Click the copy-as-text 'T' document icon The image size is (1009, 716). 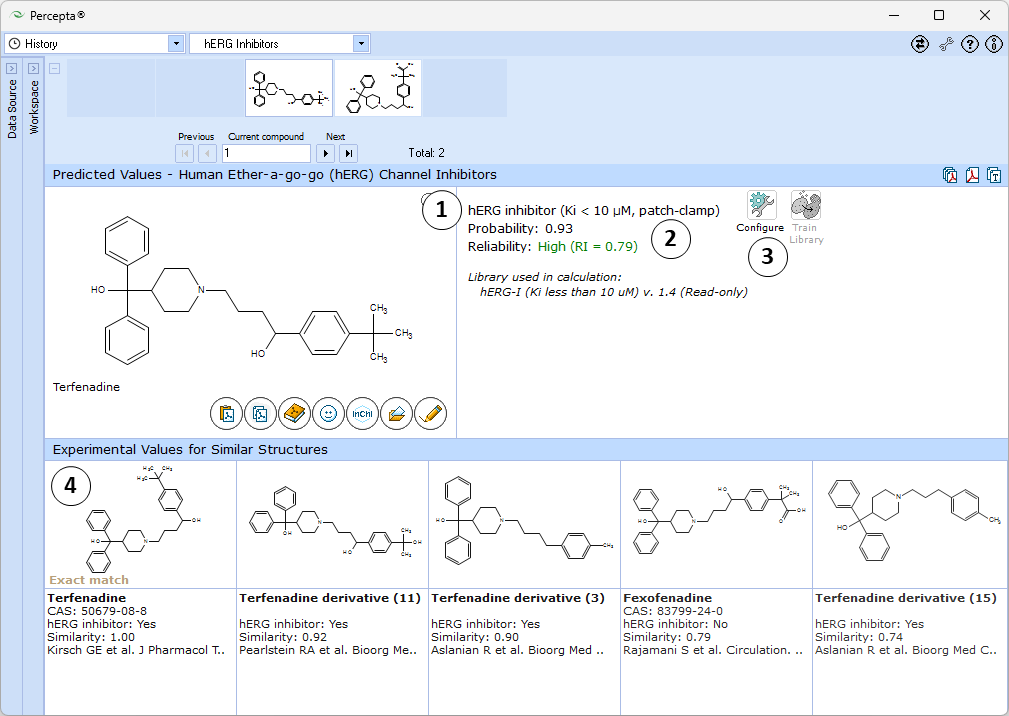[994, 175]
